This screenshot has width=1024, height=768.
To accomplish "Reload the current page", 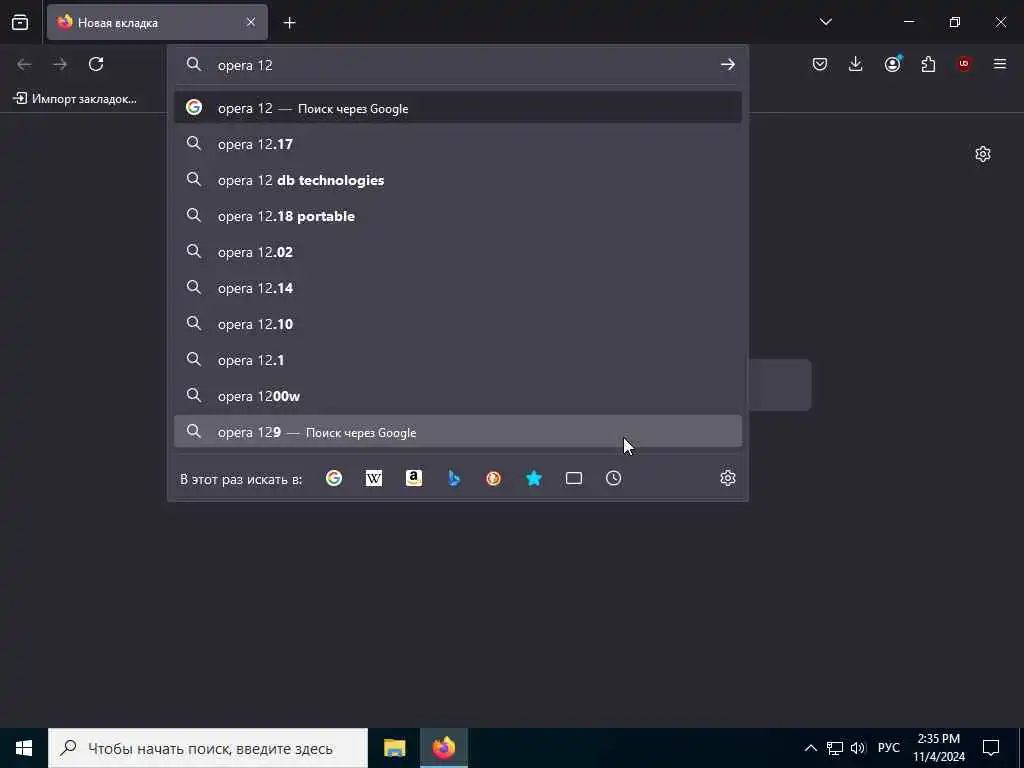I will point(96,64).
